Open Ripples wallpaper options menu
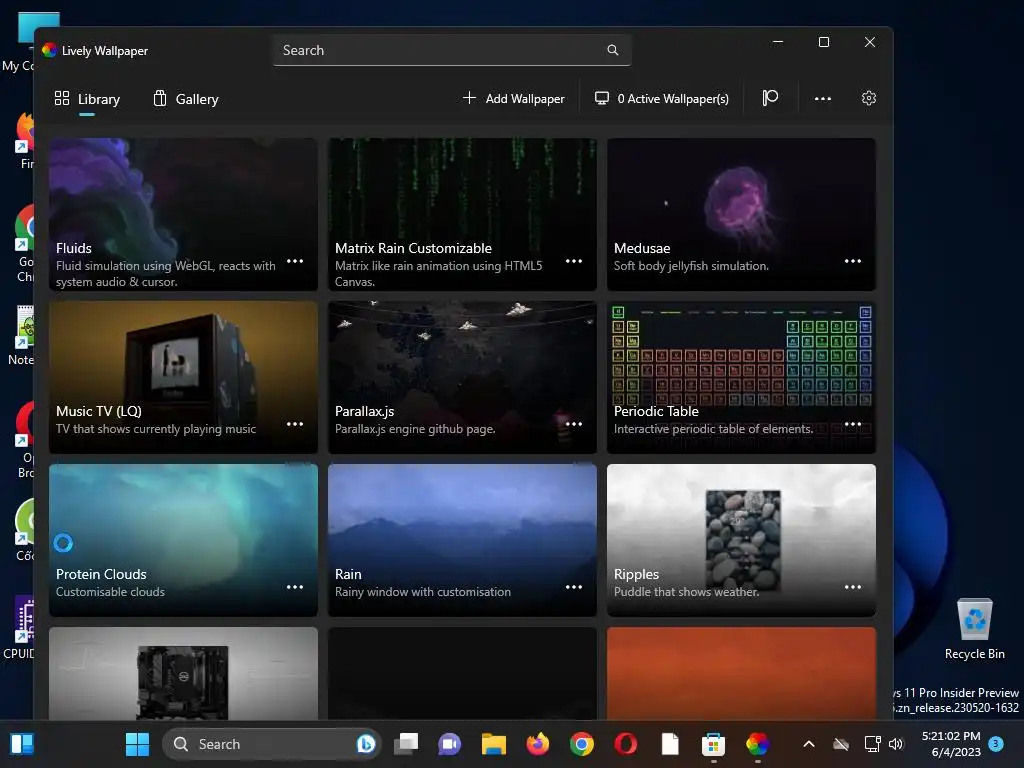 [853, 587]
